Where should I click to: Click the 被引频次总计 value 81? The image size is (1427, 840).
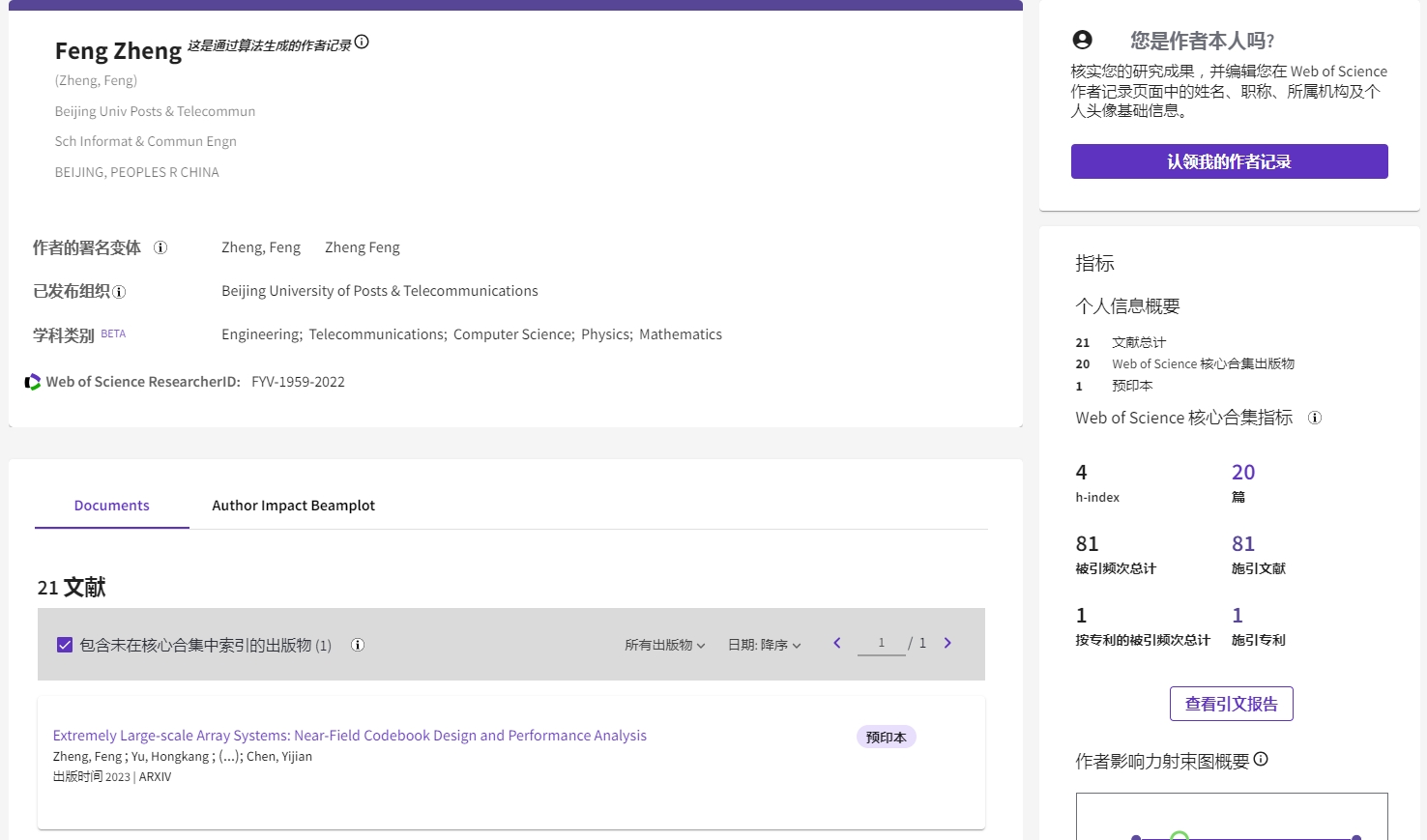point(1087,544)
